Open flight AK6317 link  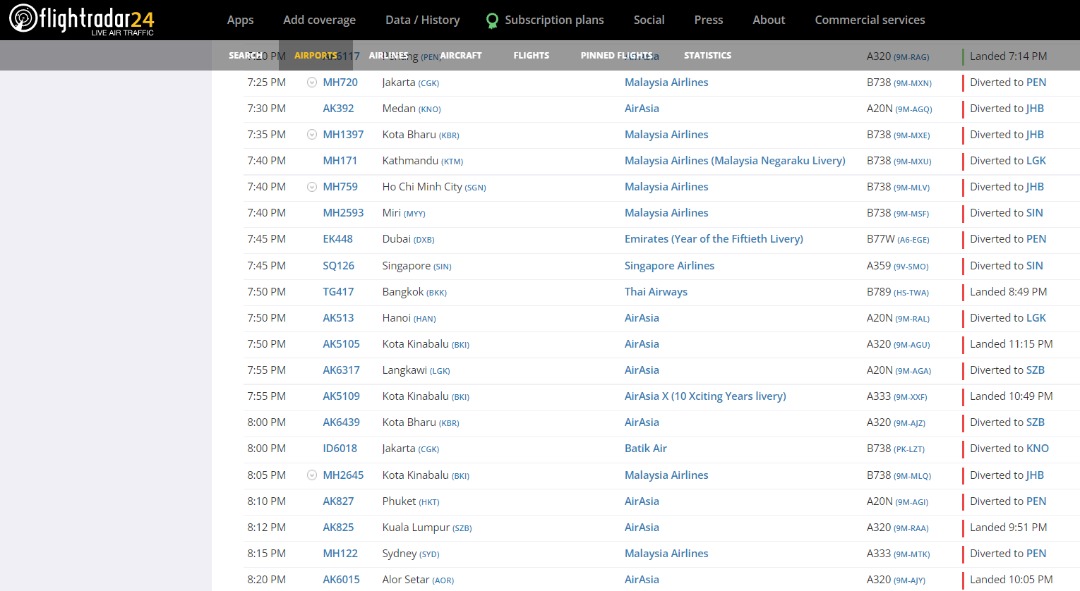click(x=341, y=370)
